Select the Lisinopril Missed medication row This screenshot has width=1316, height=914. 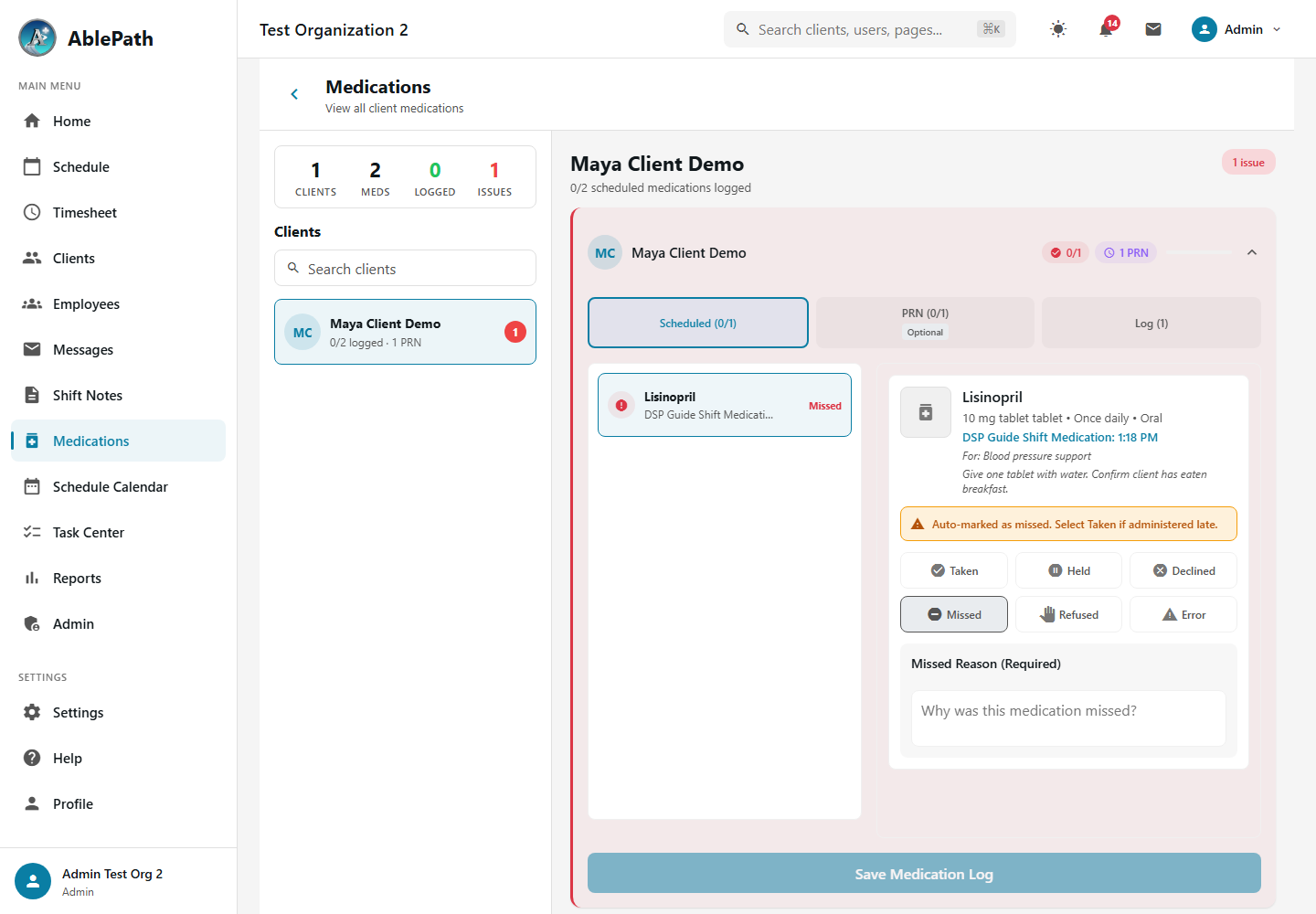[725, 405]
